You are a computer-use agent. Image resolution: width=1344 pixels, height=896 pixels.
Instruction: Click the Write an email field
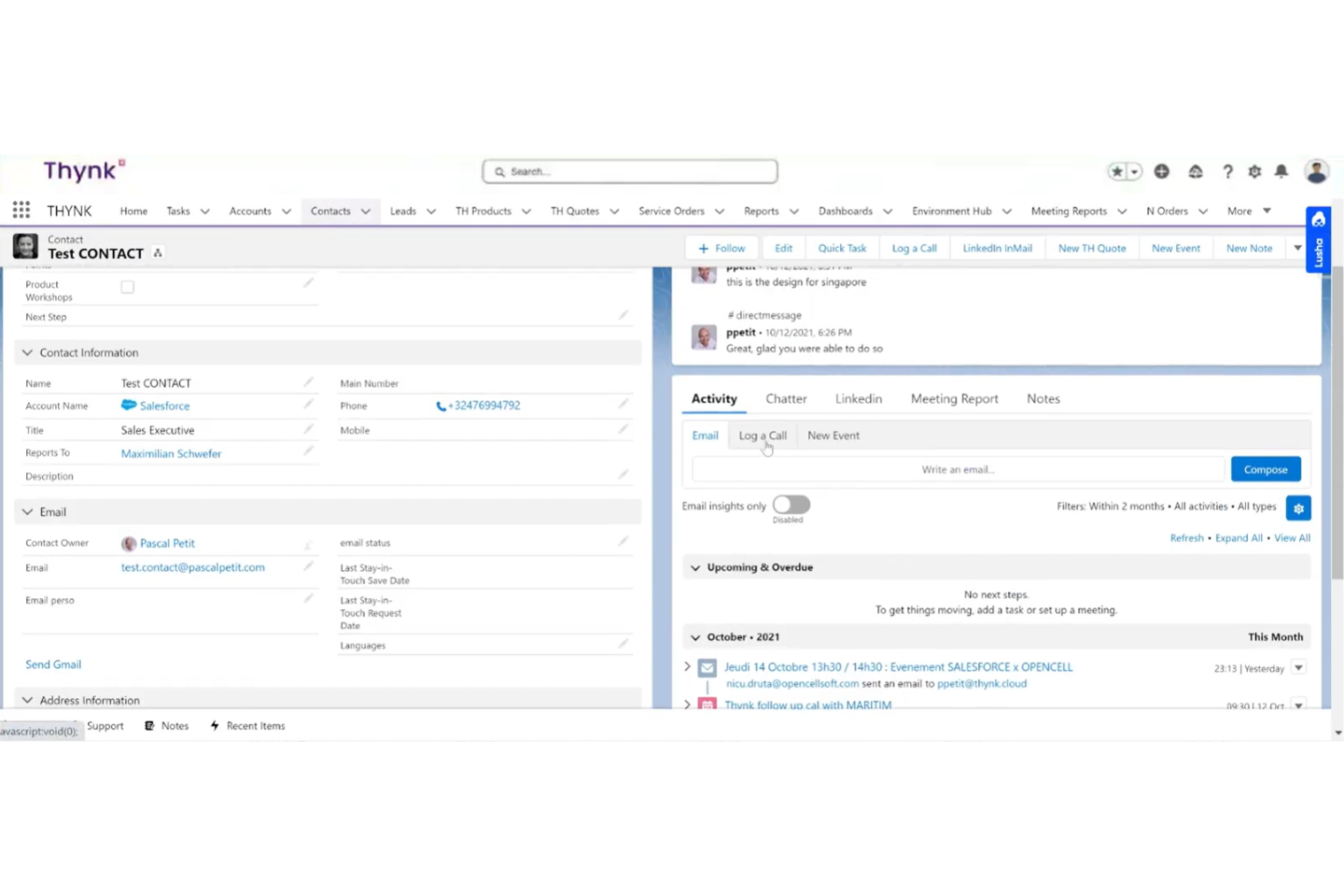(958, 469)
